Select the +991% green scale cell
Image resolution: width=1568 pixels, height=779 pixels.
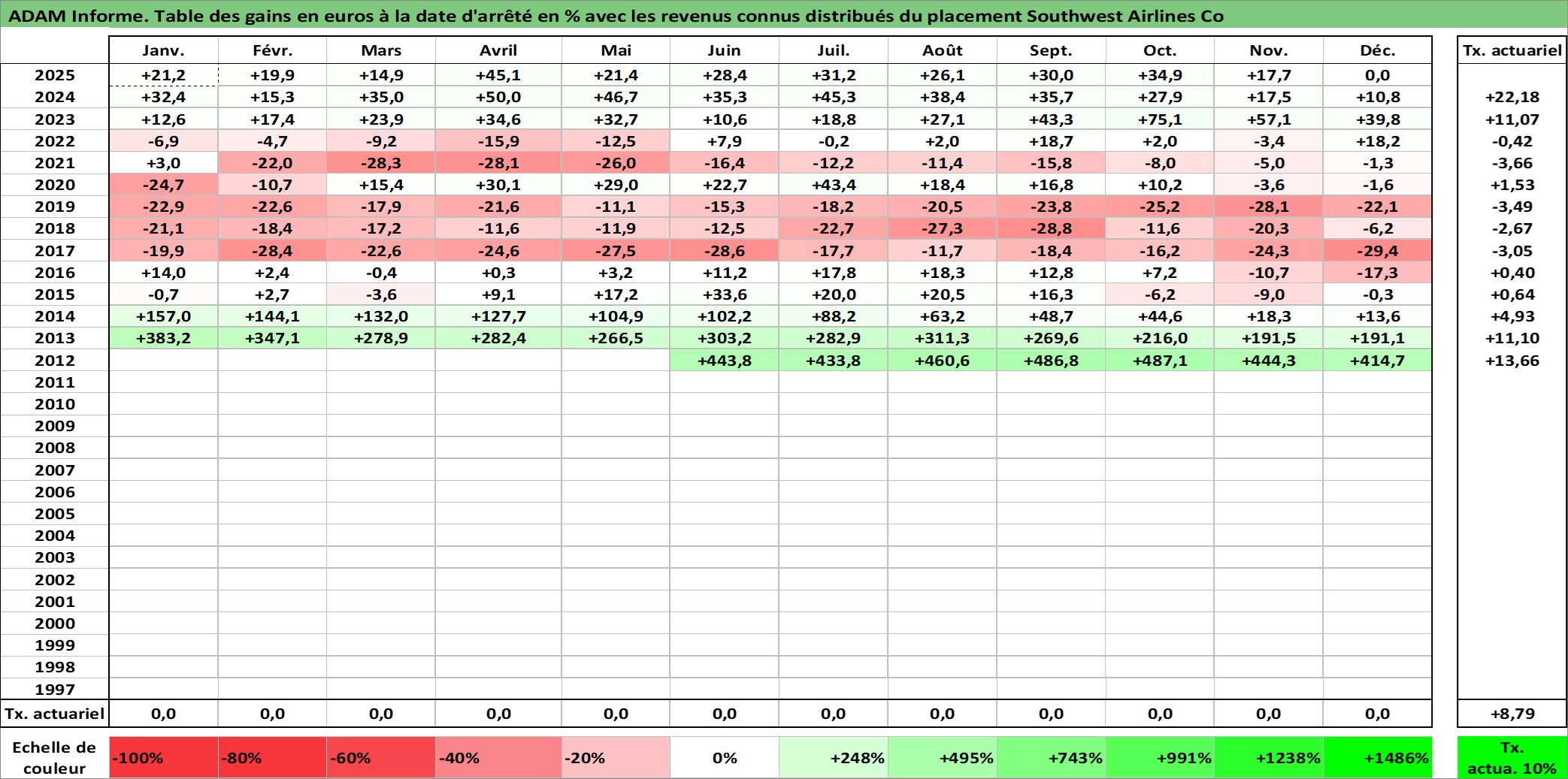[1160, 757]
